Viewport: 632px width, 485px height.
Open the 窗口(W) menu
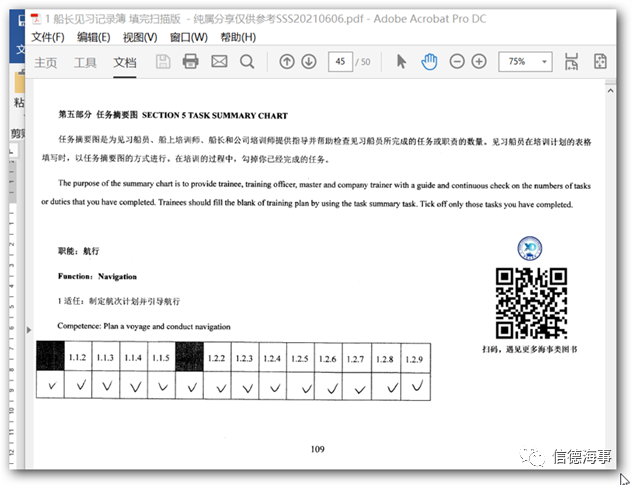[x=189, y=37]
